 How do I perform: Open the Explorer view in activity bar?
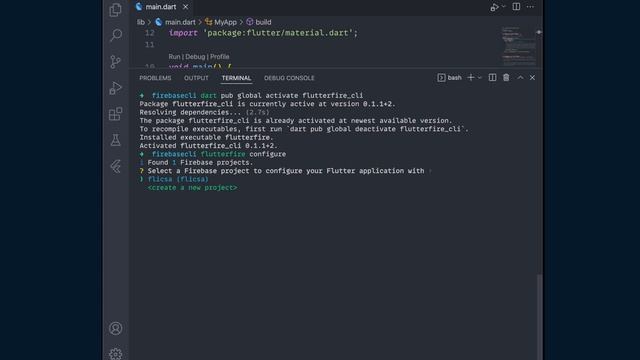pyautogui.click(x=116, y=9)
